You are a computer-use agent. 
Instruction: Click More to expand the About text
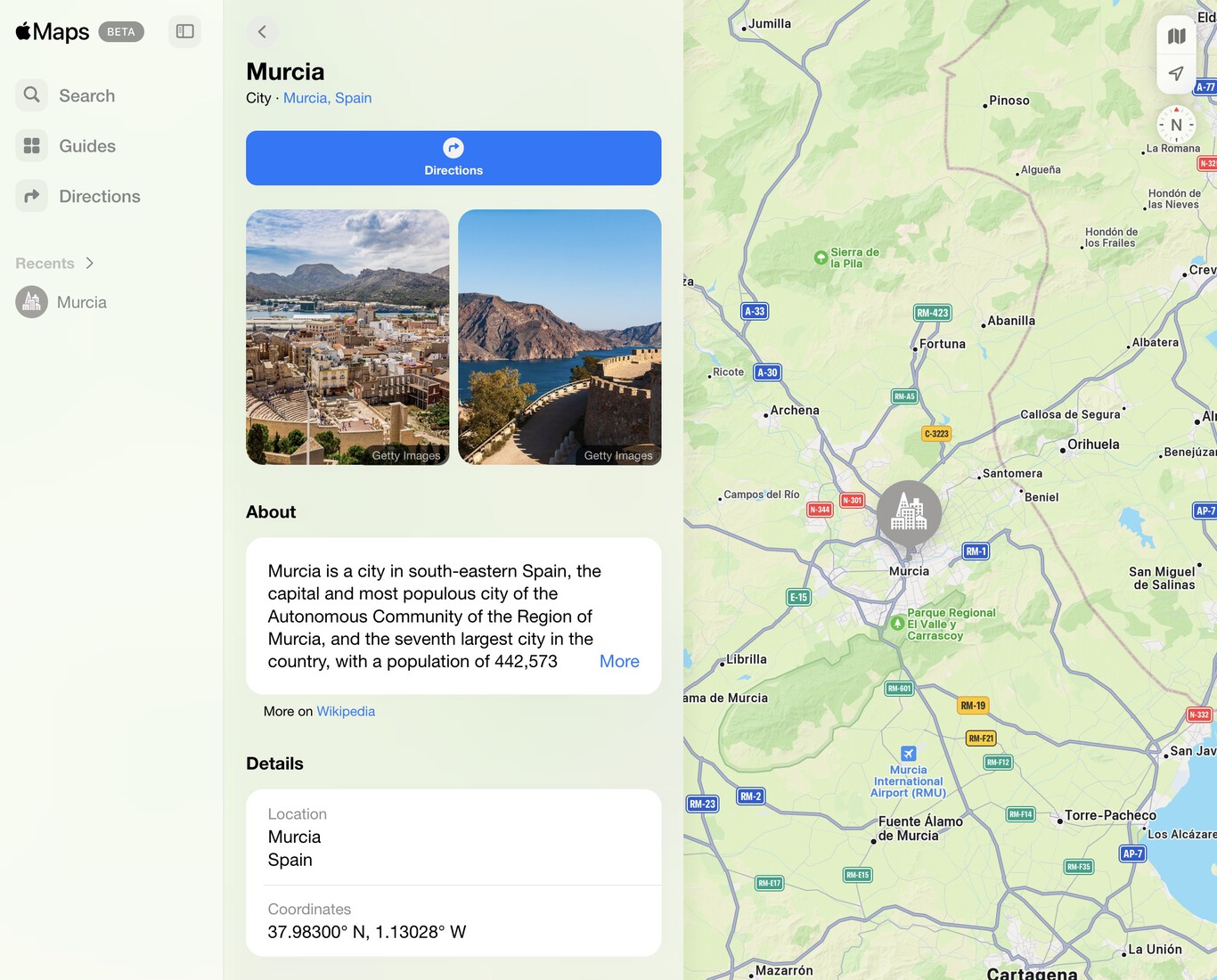[619, 661]
